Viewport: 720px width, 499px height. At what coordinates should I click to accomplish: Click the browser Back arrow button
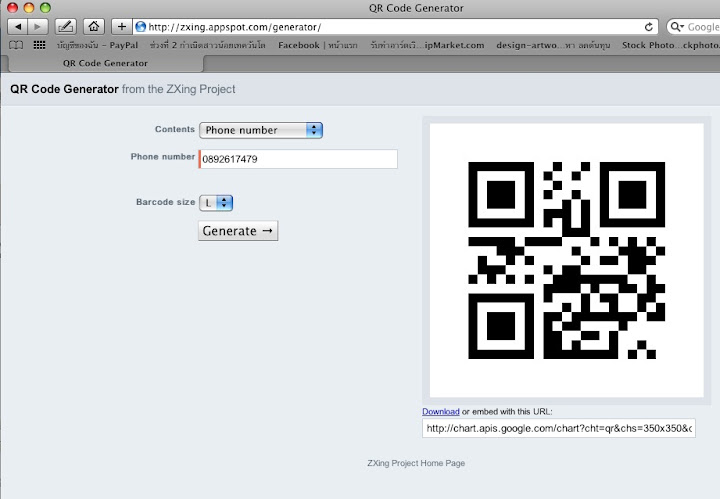(x=18, y=27)
